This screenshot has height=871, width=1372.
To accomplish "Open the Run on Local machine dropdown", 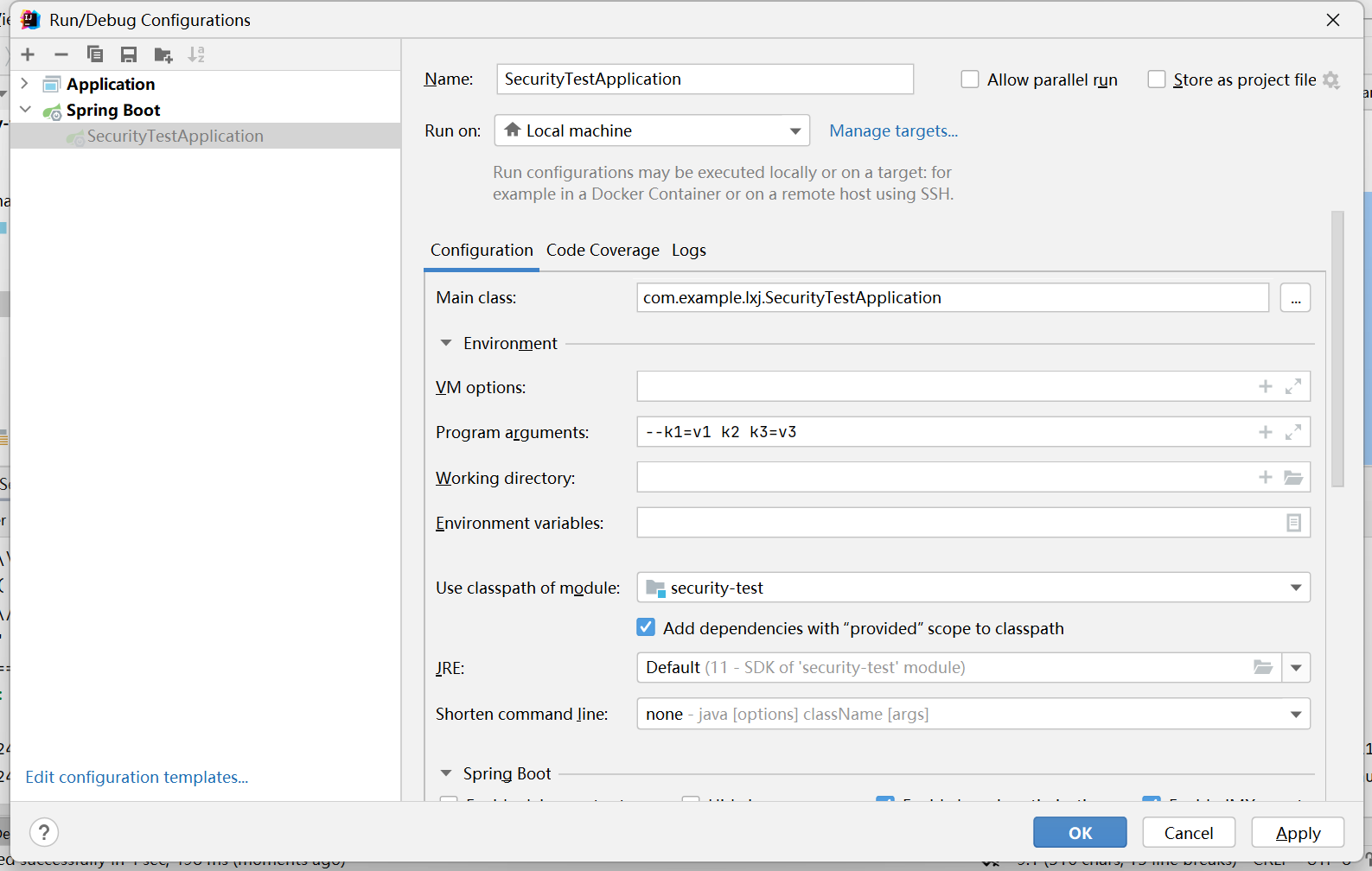I will (x=794, y=131).
